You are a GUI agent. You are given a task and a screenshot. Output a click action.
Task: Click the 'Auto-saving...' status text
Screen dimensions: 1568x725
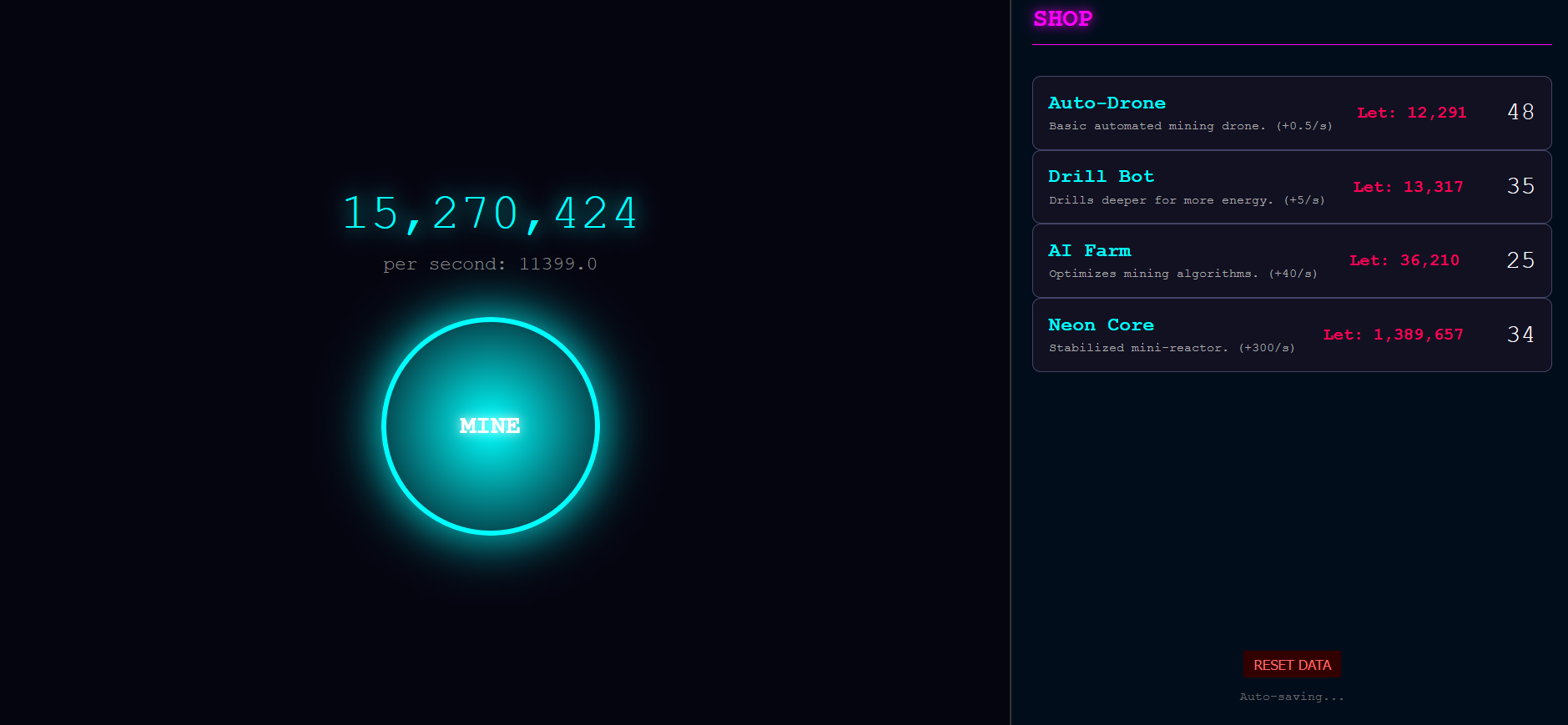tap(1292, 697)
